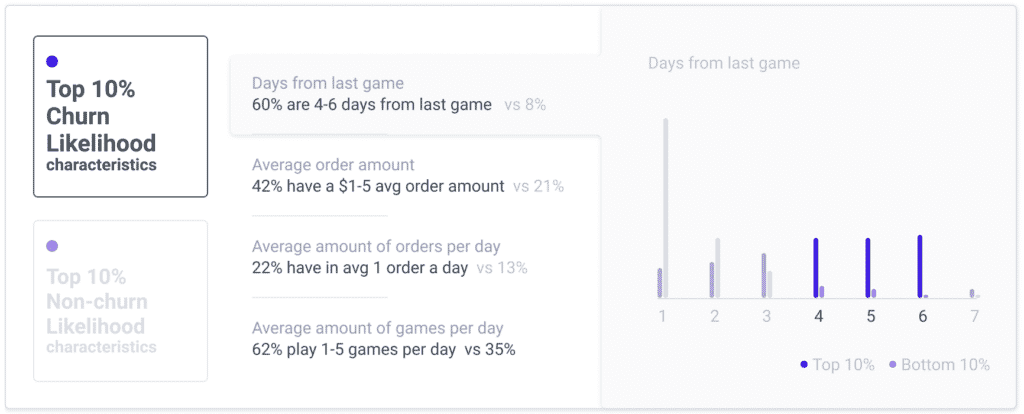Image resolution: width=1024 pixels, height=414 pixels.
Task: Click the tall gray bar at day 1
Action: 666,208
